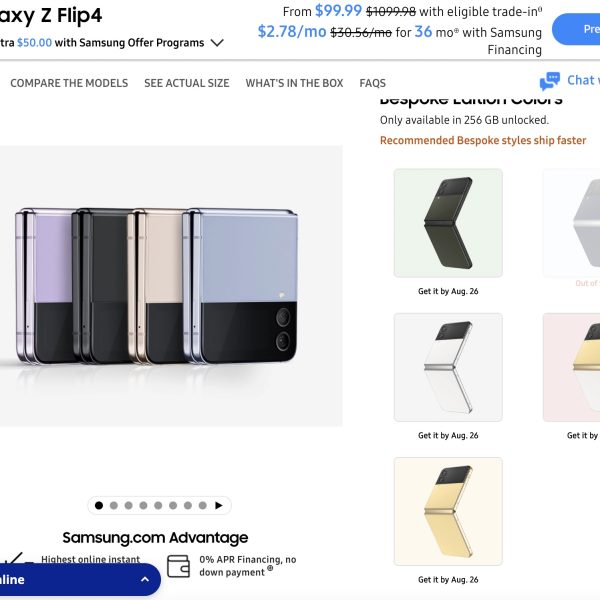Expand Samsung Offer Programs chevron
The width and height of the screenshot is (600, 600).
pyautogui.click(x=217, y=43)
